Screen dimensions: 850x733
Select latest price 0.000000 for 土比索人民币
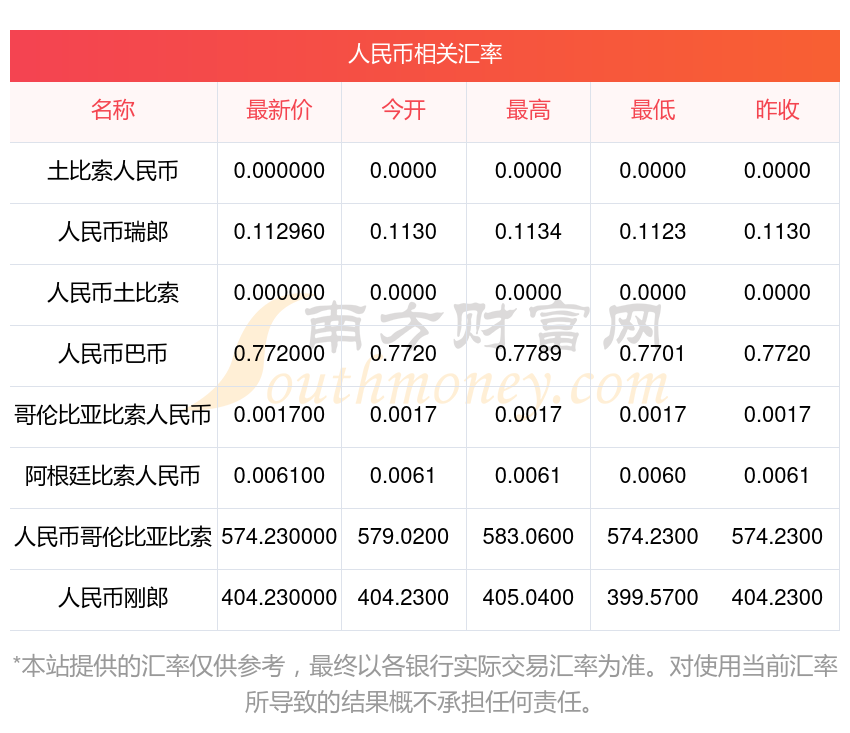[279, 171]
